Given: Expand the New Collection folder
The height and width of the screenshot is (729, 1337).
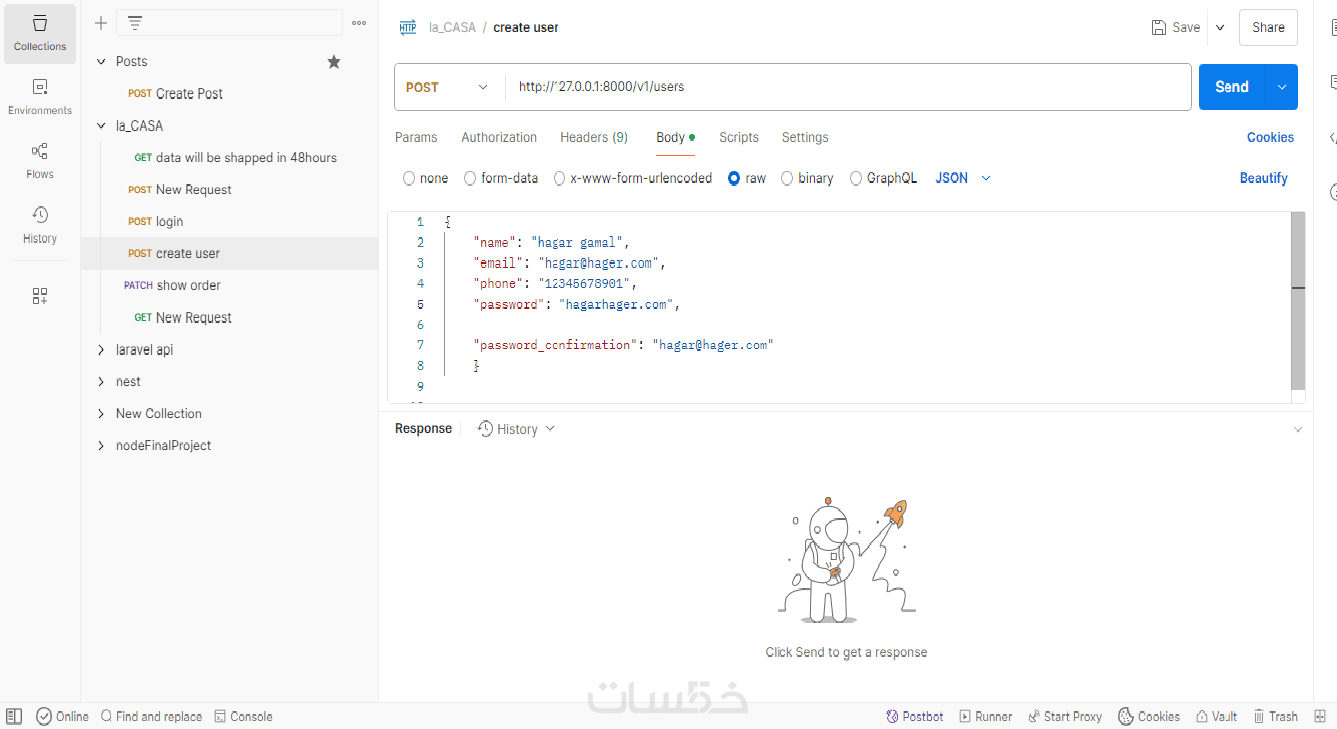Looking at the screenshot, I should [x=101, y=414].
